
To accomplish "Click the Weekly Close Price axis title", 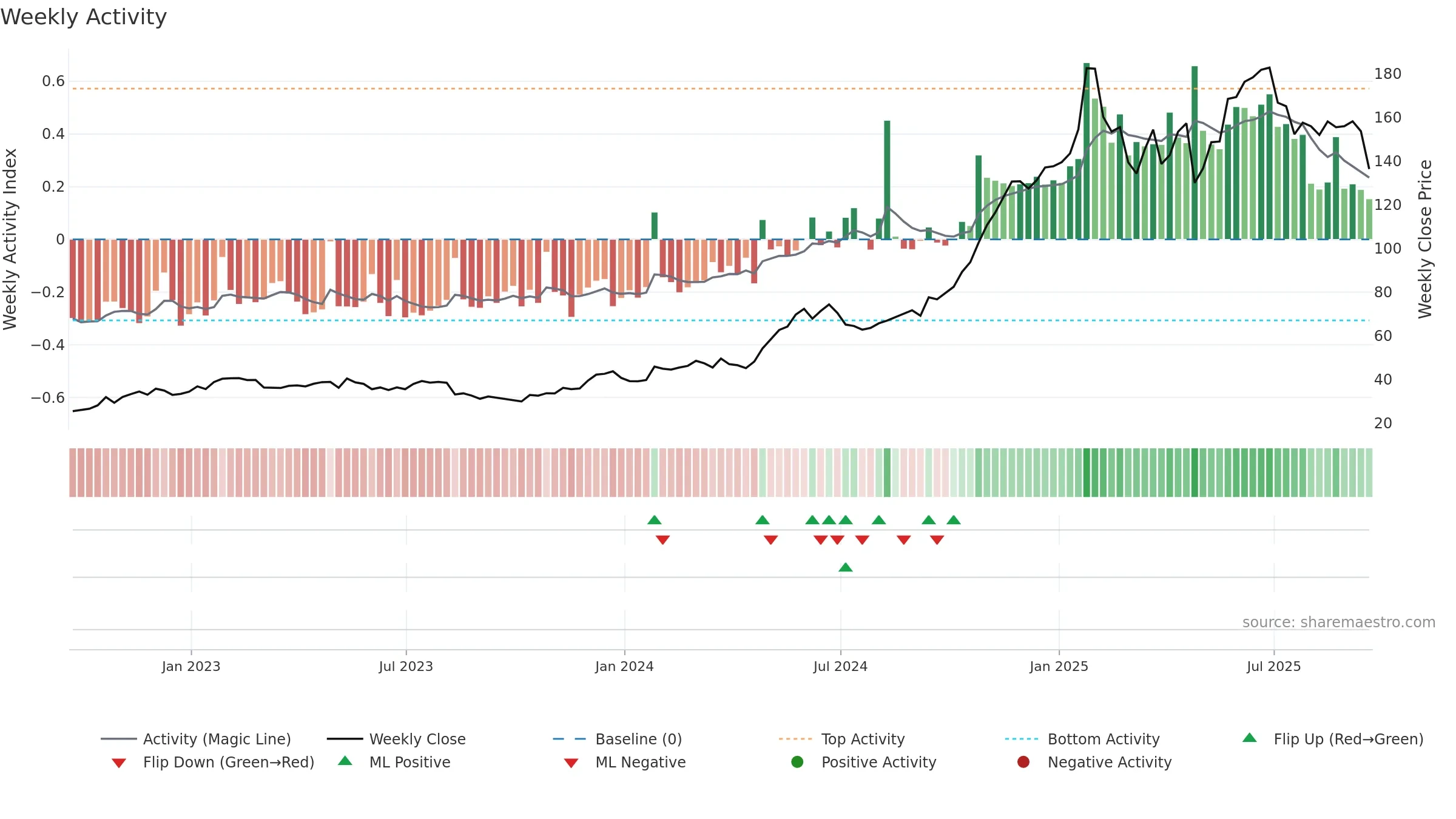I will coord(1425,239).
